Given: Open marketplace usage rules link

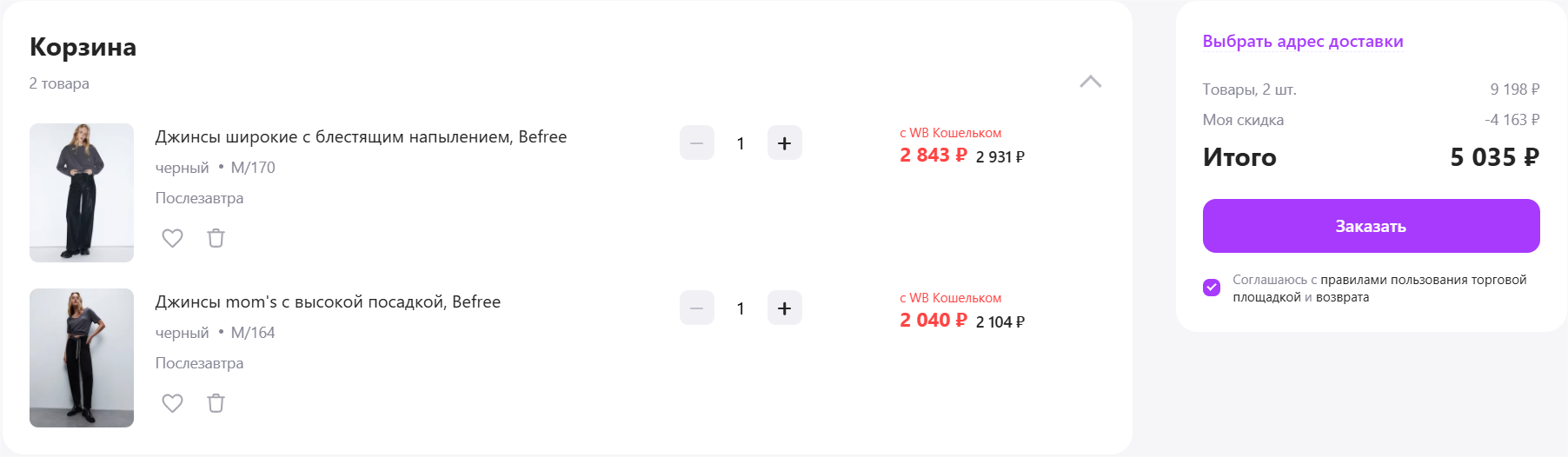Looking at the screenshot, I should 1423,280.
